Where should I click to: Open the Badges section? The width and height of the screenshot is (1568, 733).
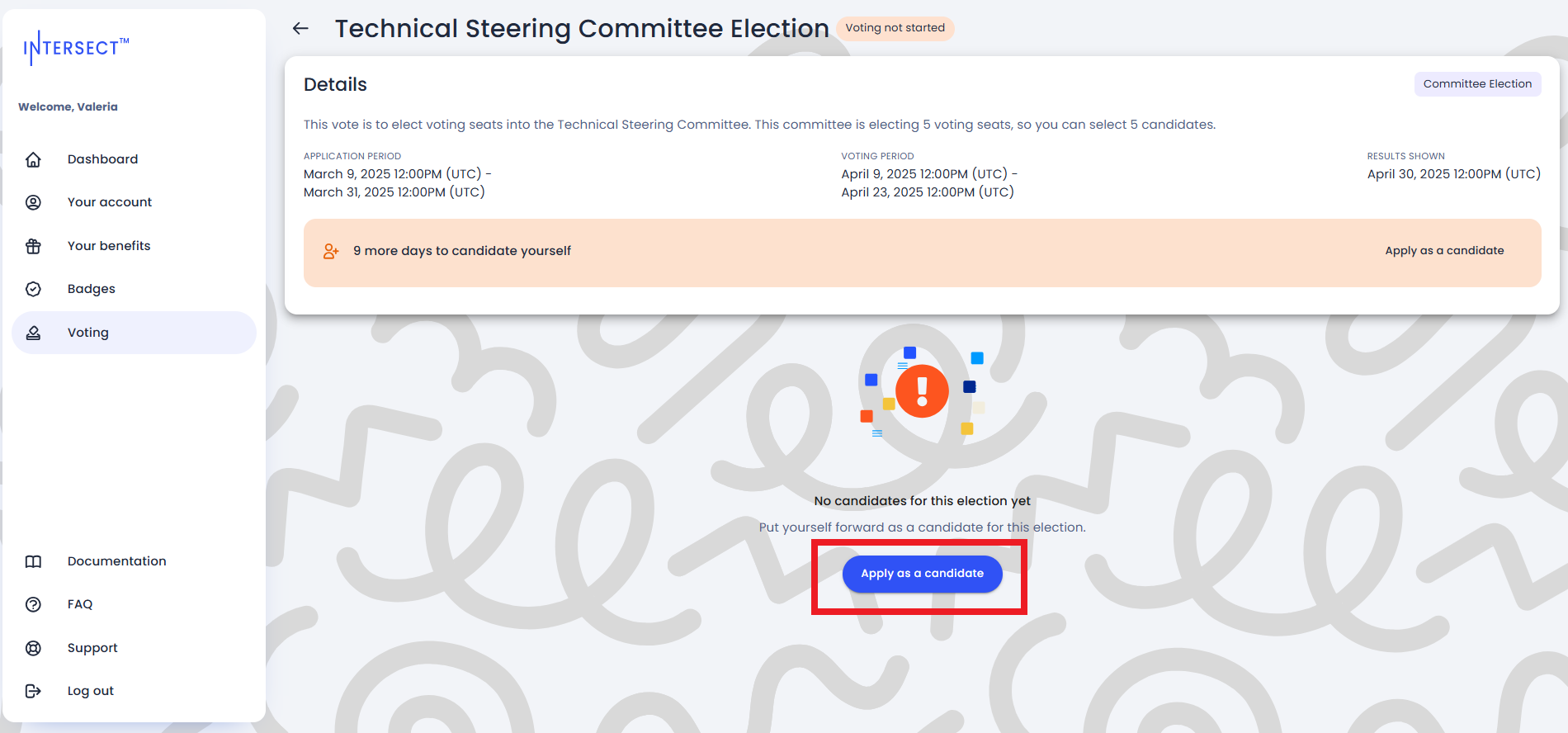tap(91, 289)
